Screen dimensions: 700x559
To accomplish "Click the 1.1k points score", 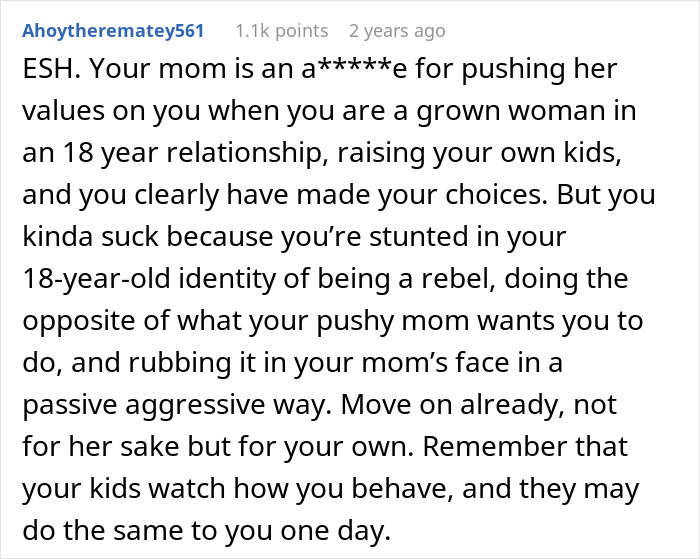I will [281, 31].
